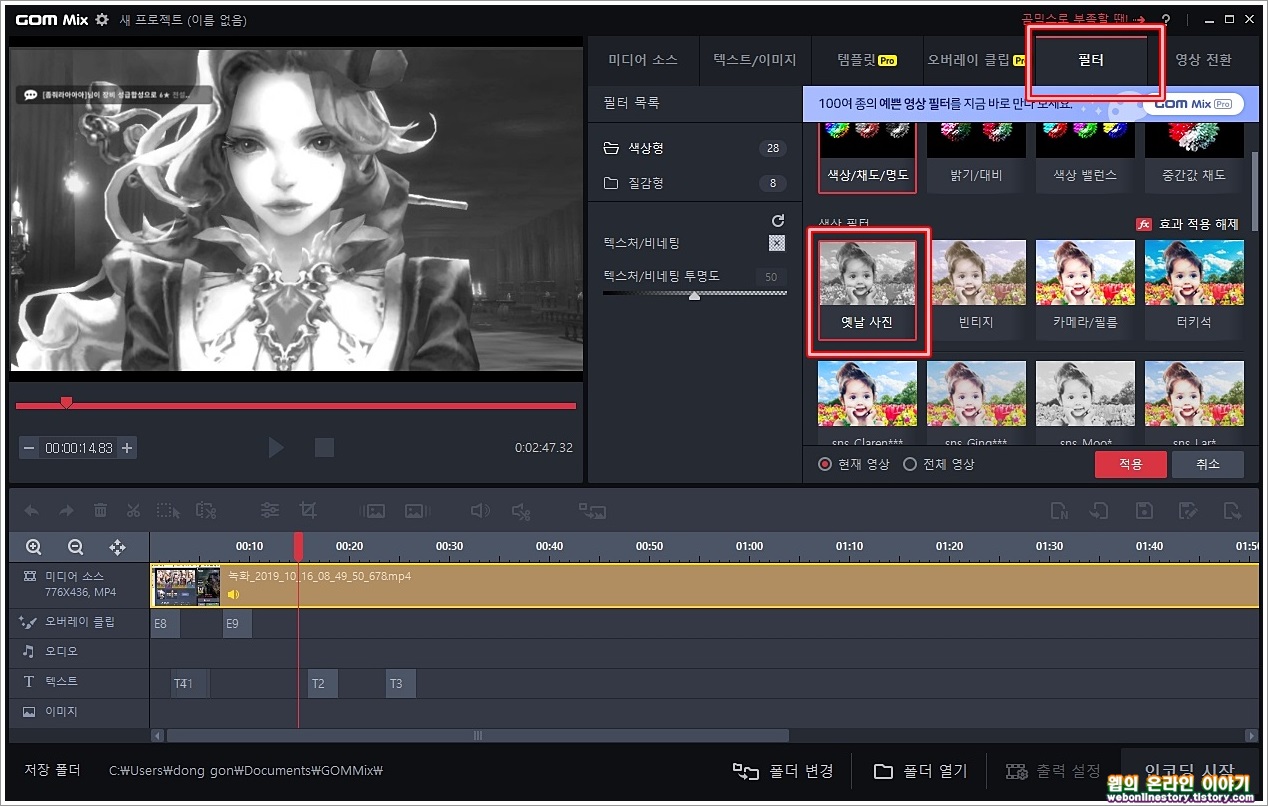Screen dimensions: 1268x806
Task: Select overlay clip E8 on timeline
Action: click(165, 624)
